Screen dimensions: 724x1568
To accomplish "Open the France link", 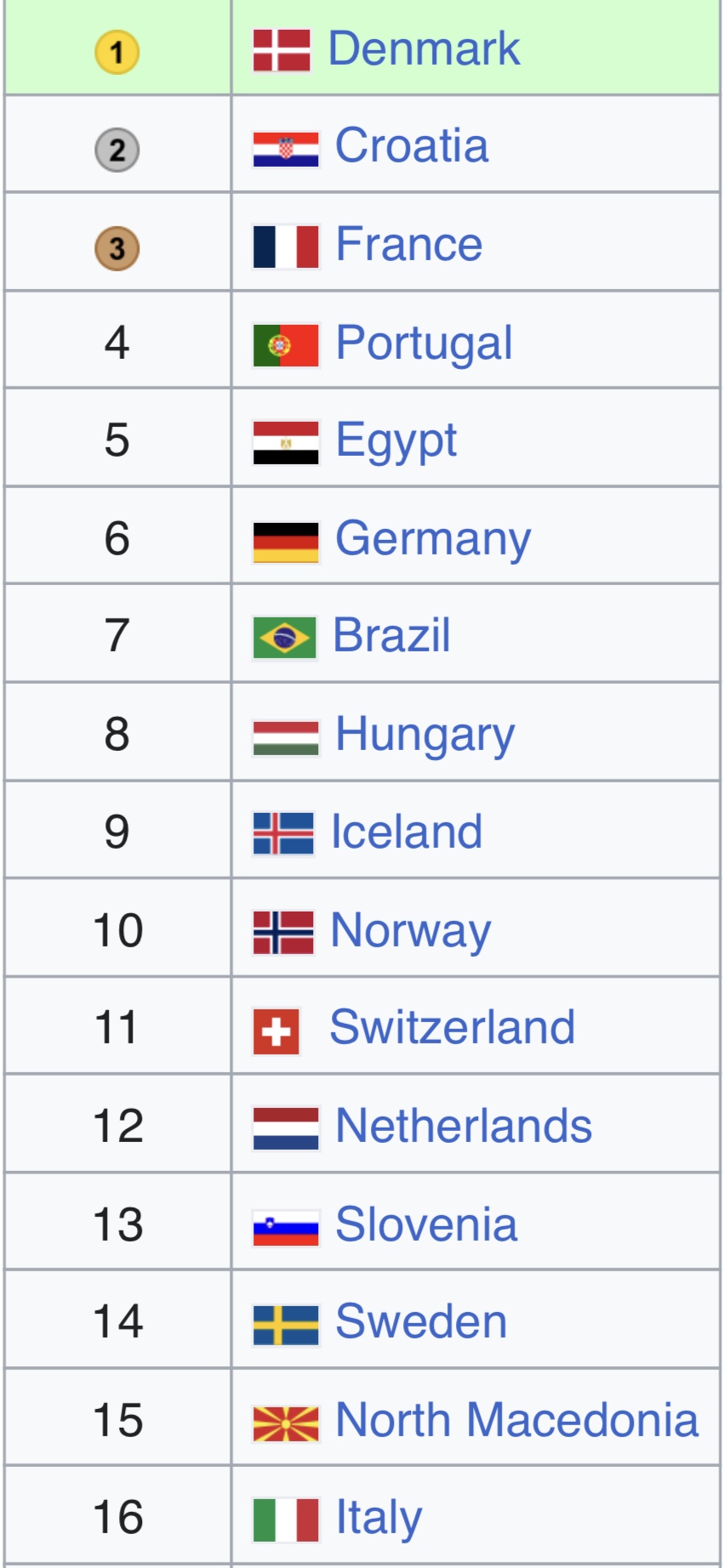I will tap(409, 245).
